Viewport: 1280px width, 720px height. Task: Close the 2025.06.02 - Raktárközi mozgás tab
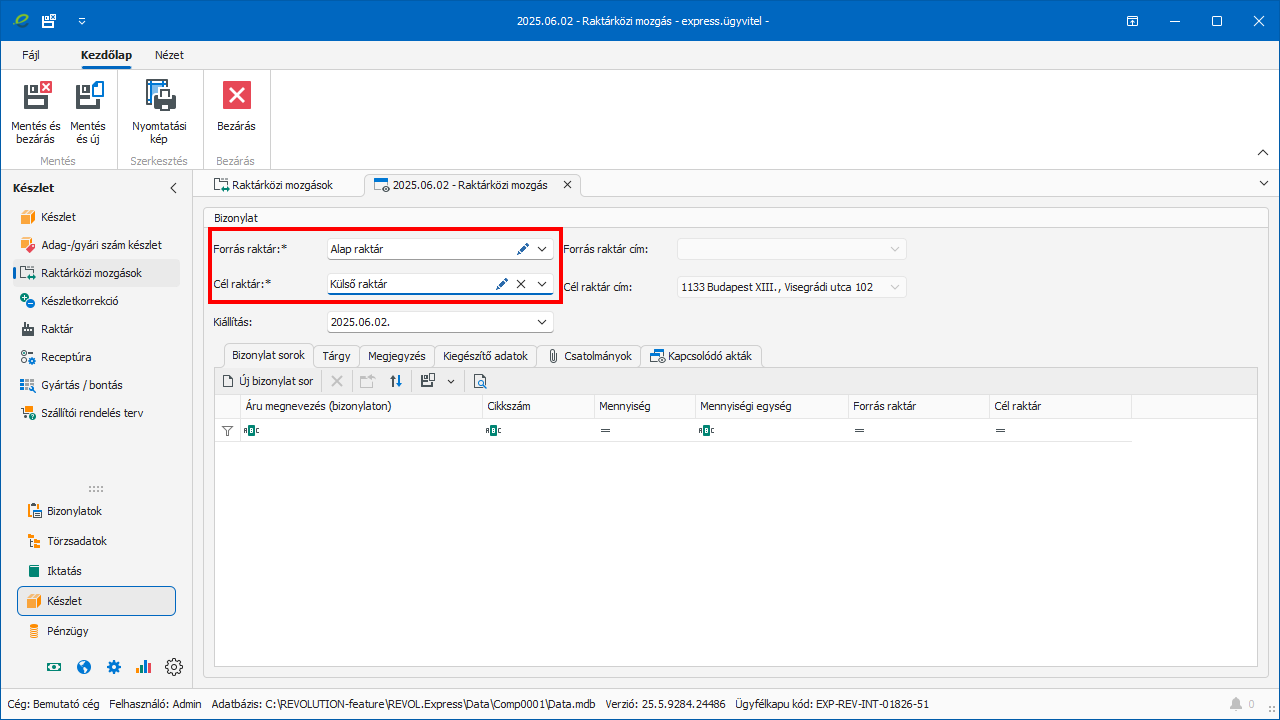pos(568,185)
